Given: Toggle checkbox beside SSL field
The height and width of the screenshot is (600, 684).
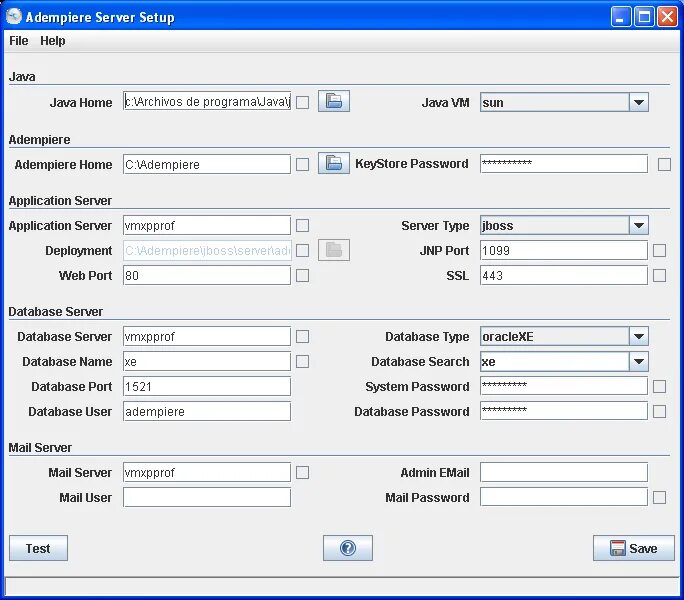Looking at the screenshot, I should pyautogui.click(x=659, y=276).
